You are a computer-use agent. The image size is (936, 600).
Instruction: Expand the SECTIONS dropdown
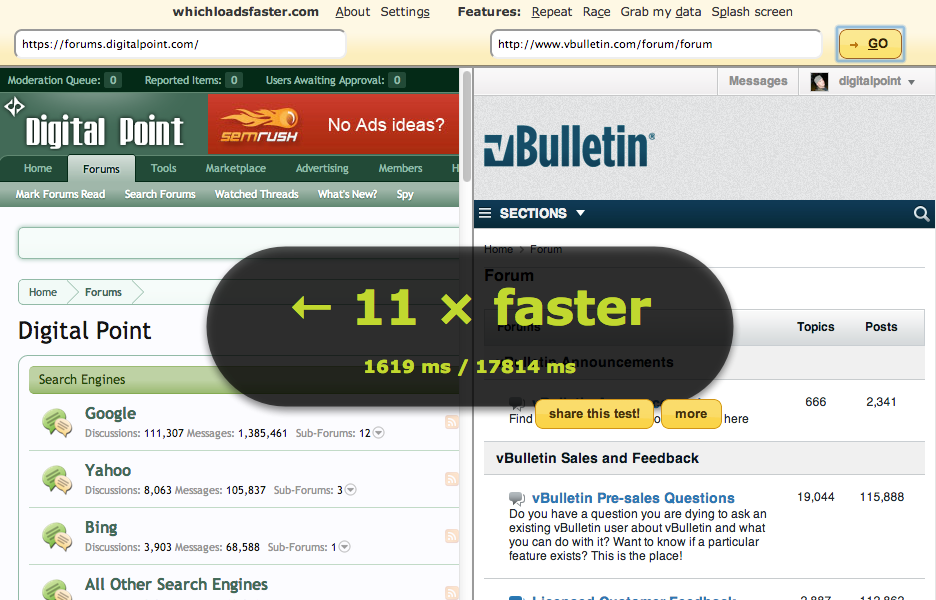pyautogui.click(x=580, y=213)
